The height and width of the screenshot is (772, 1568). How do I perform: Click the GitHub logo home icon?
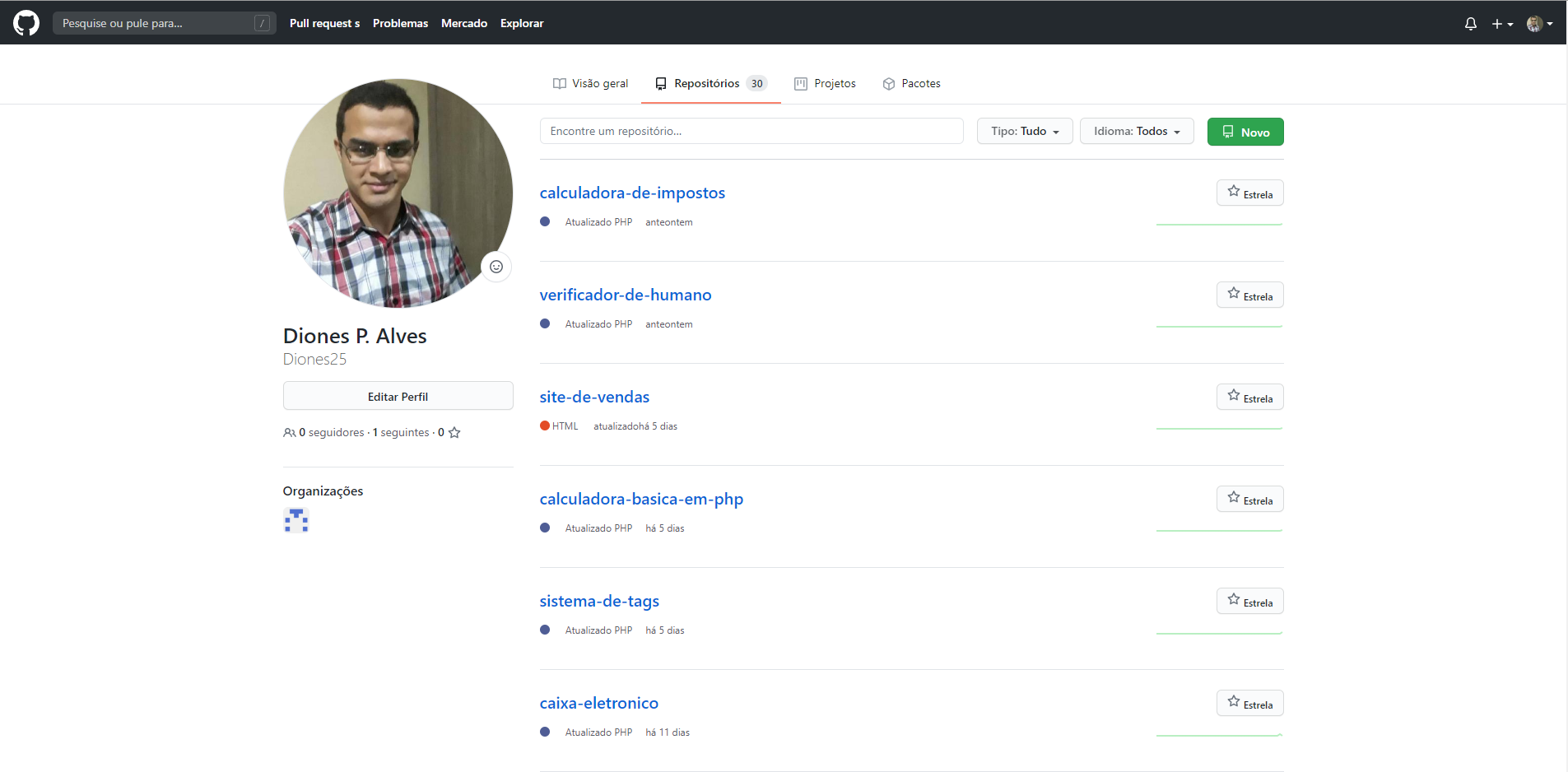[26, 23]
